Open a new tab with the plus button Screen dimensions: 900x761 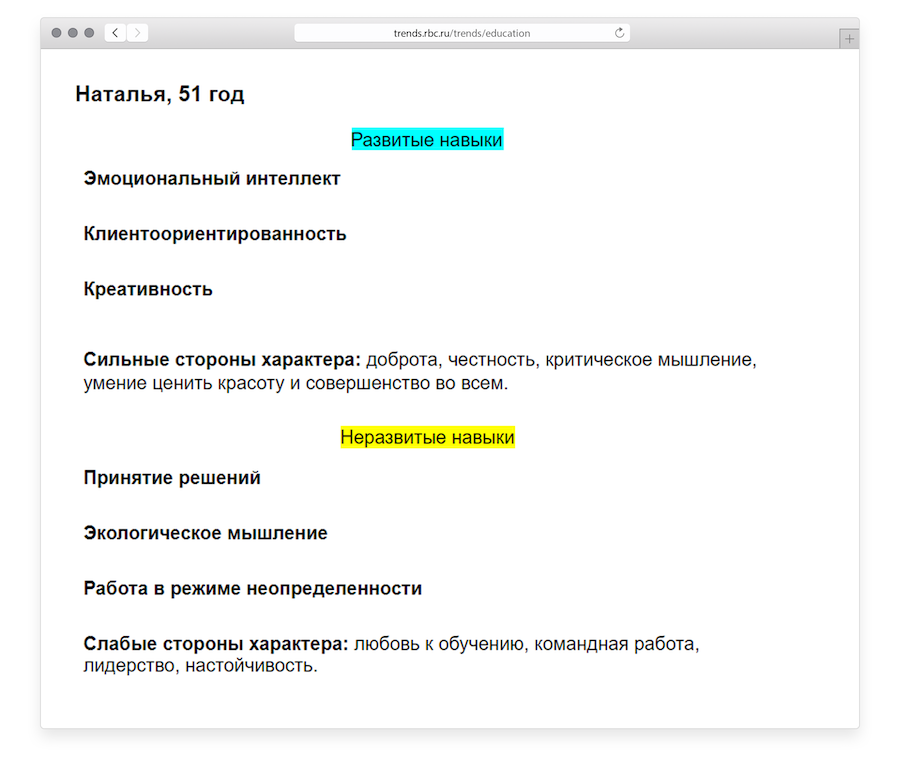click(x=849, y=39)
